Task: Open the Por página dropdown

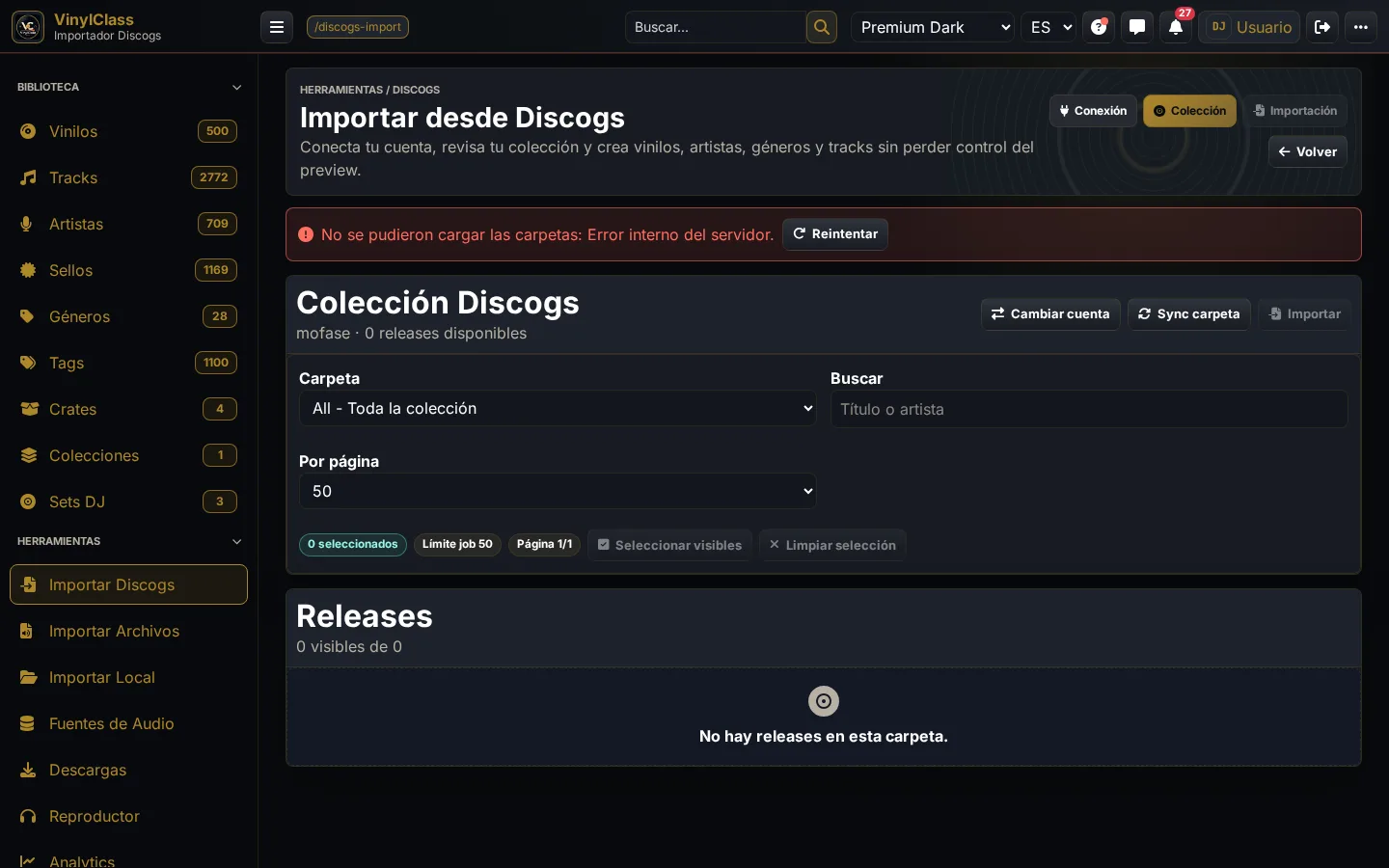Action: click(558, 491)
